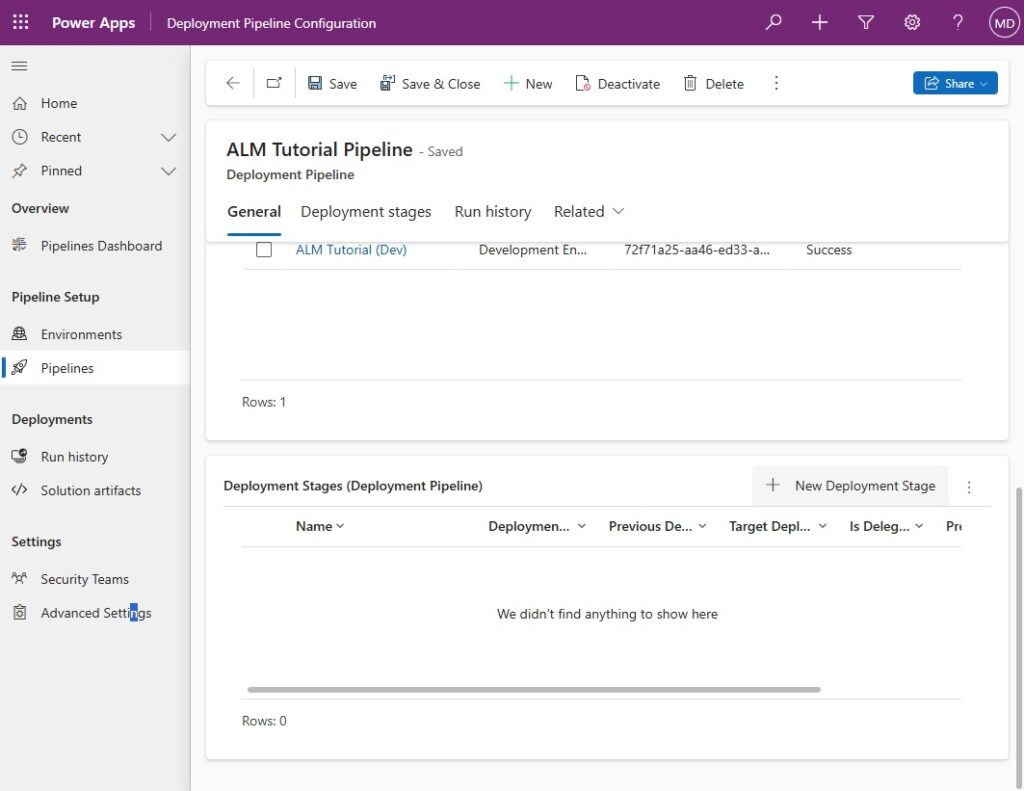This screenshot has width=1024, height=791.
Task: Switch to the Run history tab
Action: coord(493,212)
